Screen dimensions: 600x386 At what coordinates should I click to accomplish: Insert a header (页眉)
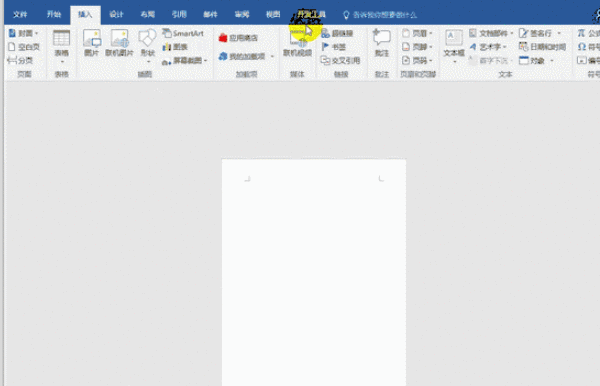(417, 33)
